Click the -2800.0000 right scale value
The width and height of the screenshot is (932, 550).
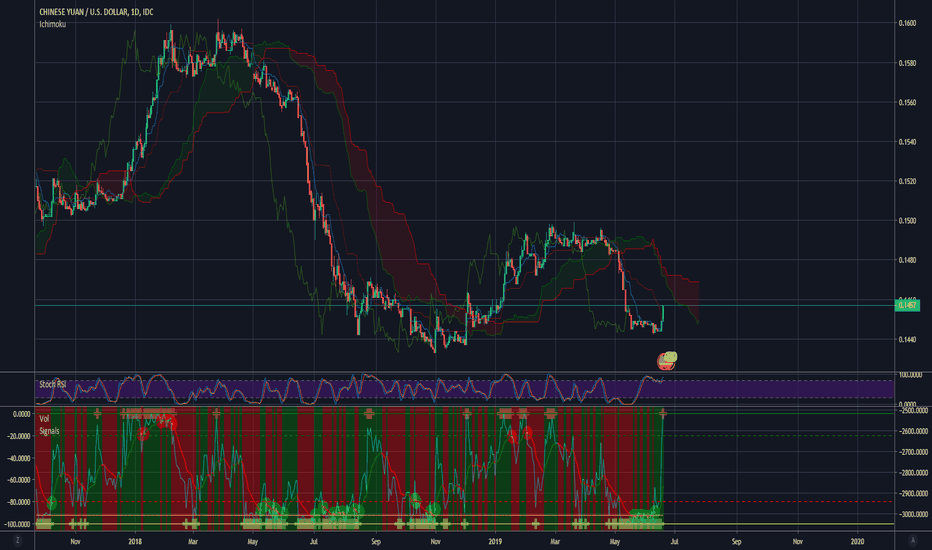tap(913, 473)
